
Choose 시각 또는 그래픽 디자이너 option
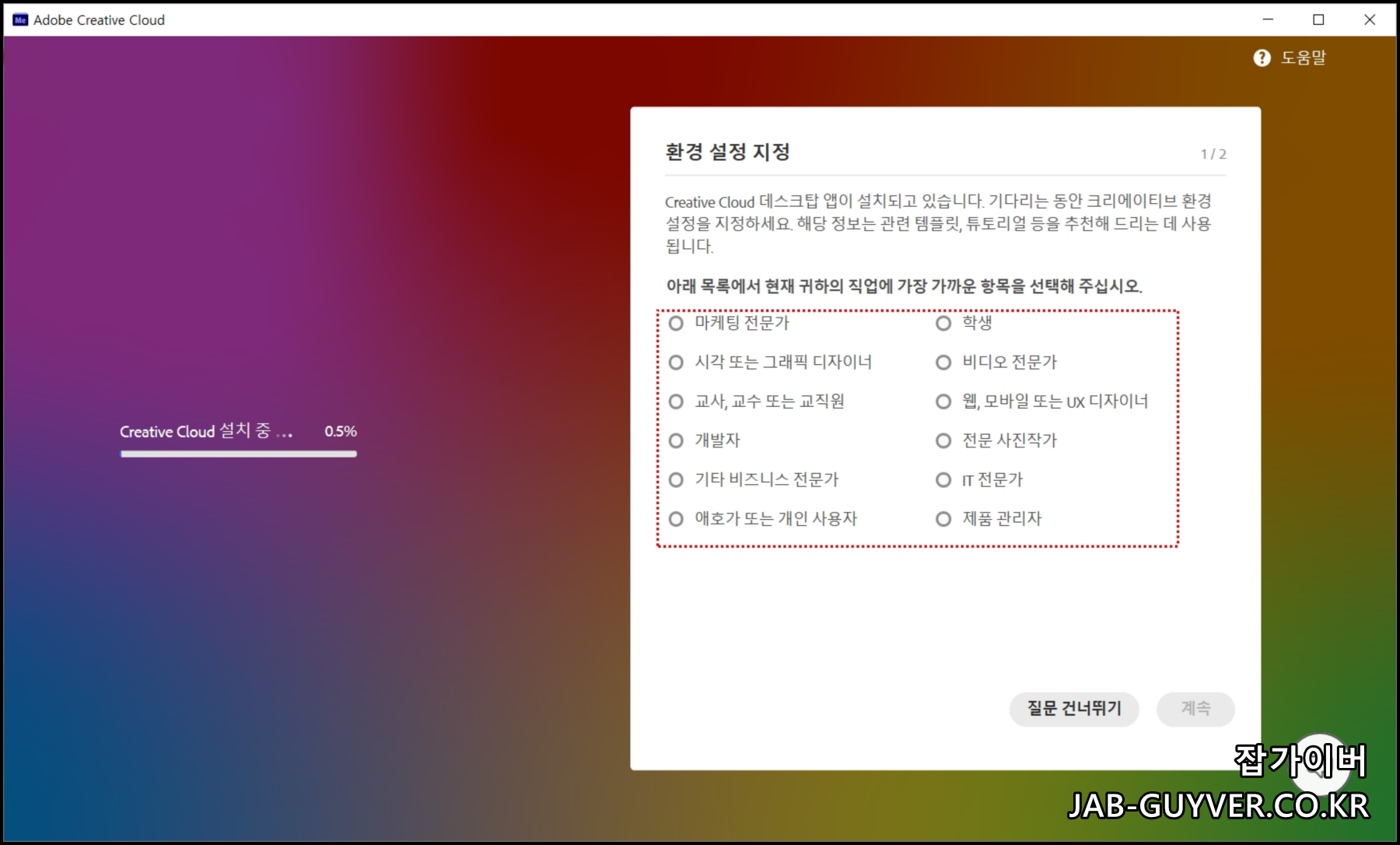[x=676, y=363]
